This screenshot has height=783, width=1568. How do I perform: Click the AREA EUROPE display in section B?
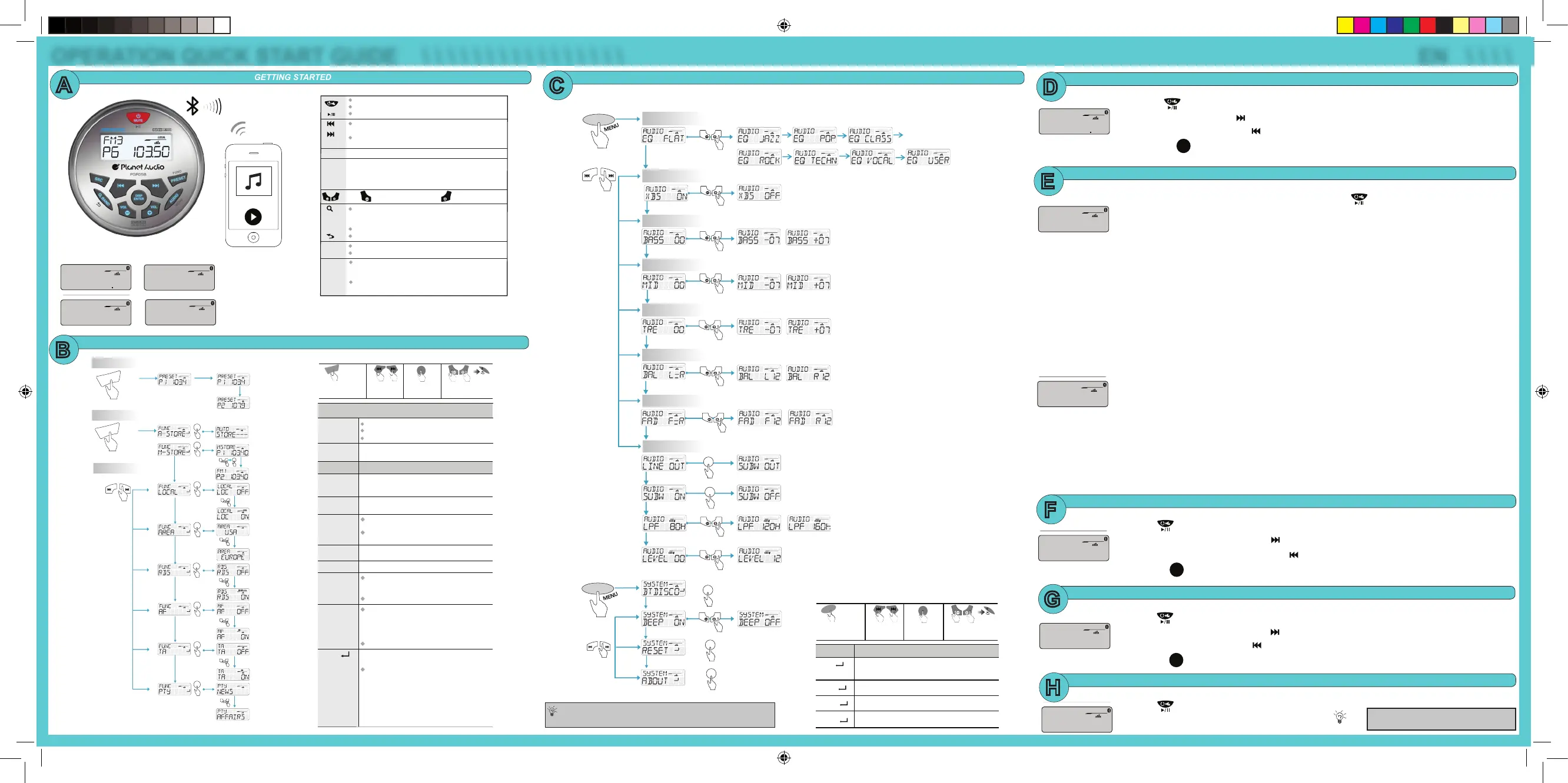pyautogui.click(x=232, y=555)
